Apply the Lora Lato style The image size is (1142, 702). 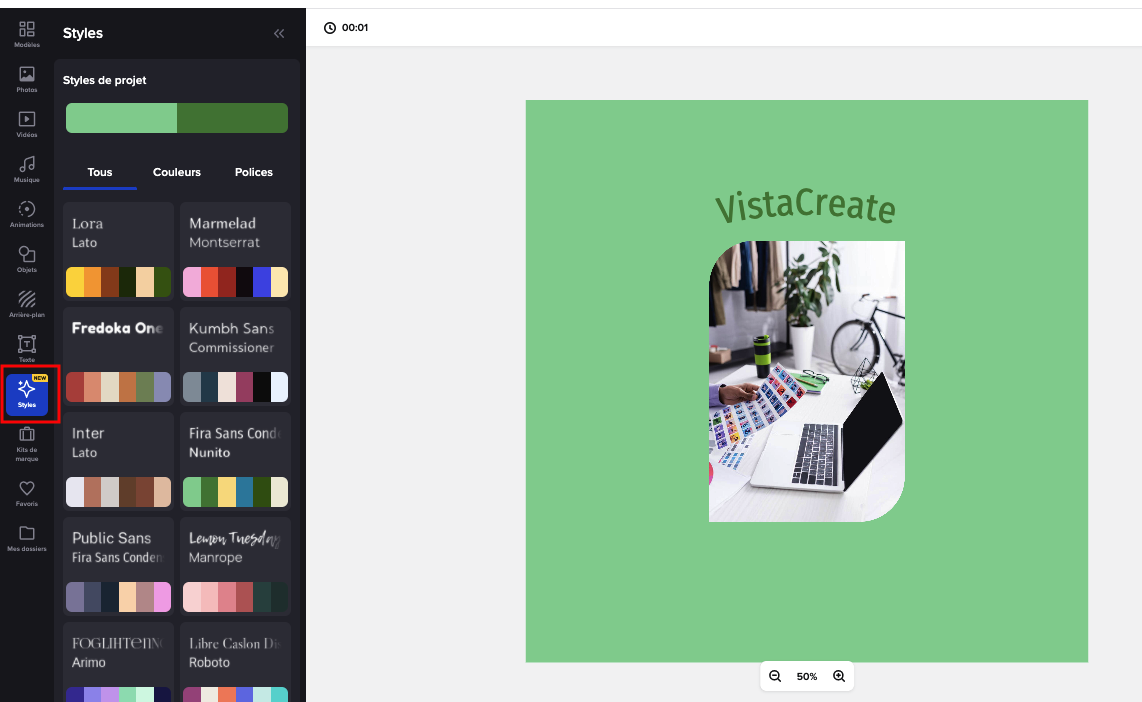(119, 251)
